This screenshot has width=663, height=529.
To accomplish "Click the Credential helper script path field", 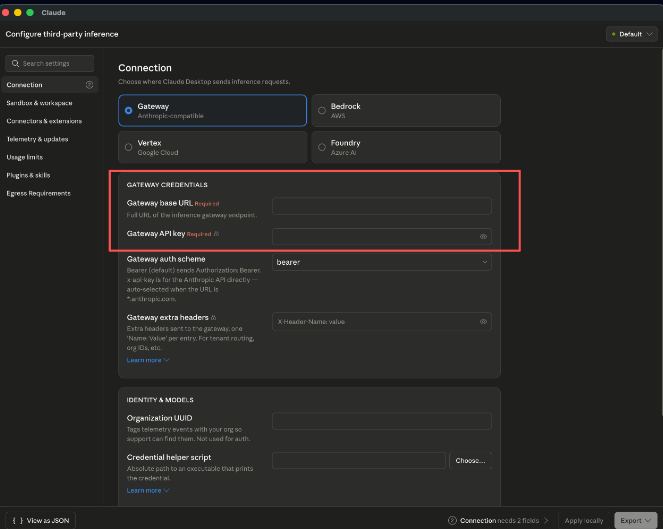I will pos(359,460).
